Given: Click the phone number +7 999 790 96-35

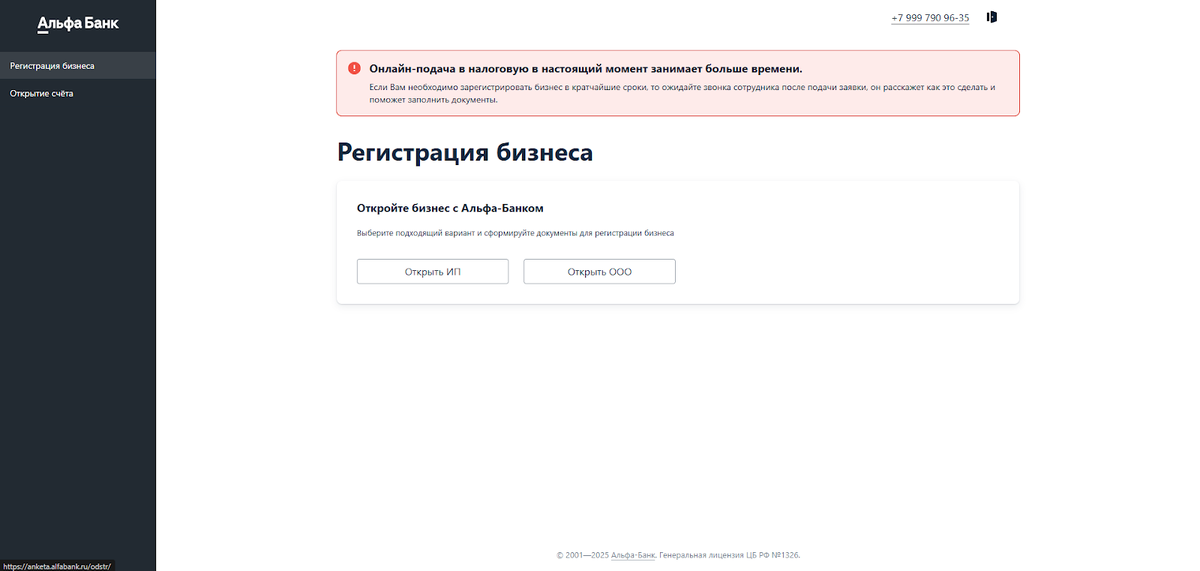Looking at the screenshot, I should [930, 18].
